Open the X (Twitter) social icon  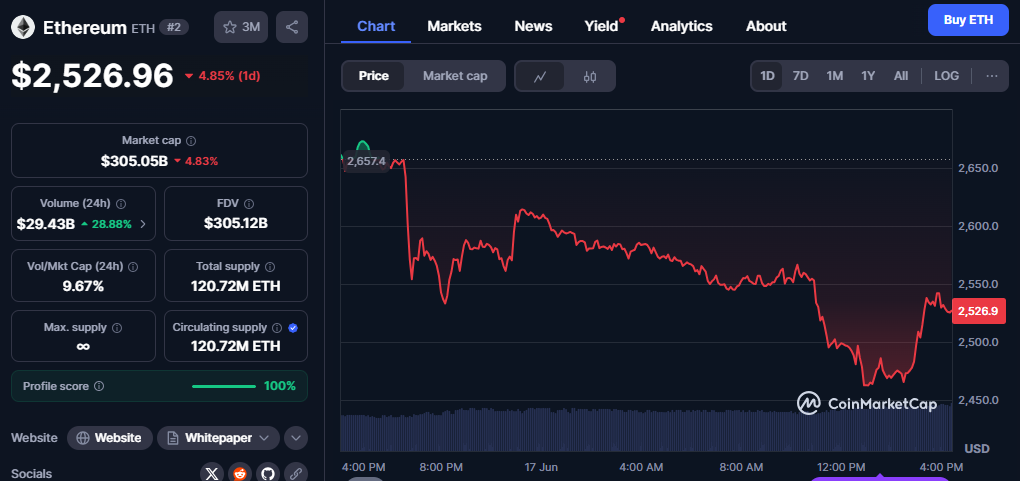coord(211,473)
